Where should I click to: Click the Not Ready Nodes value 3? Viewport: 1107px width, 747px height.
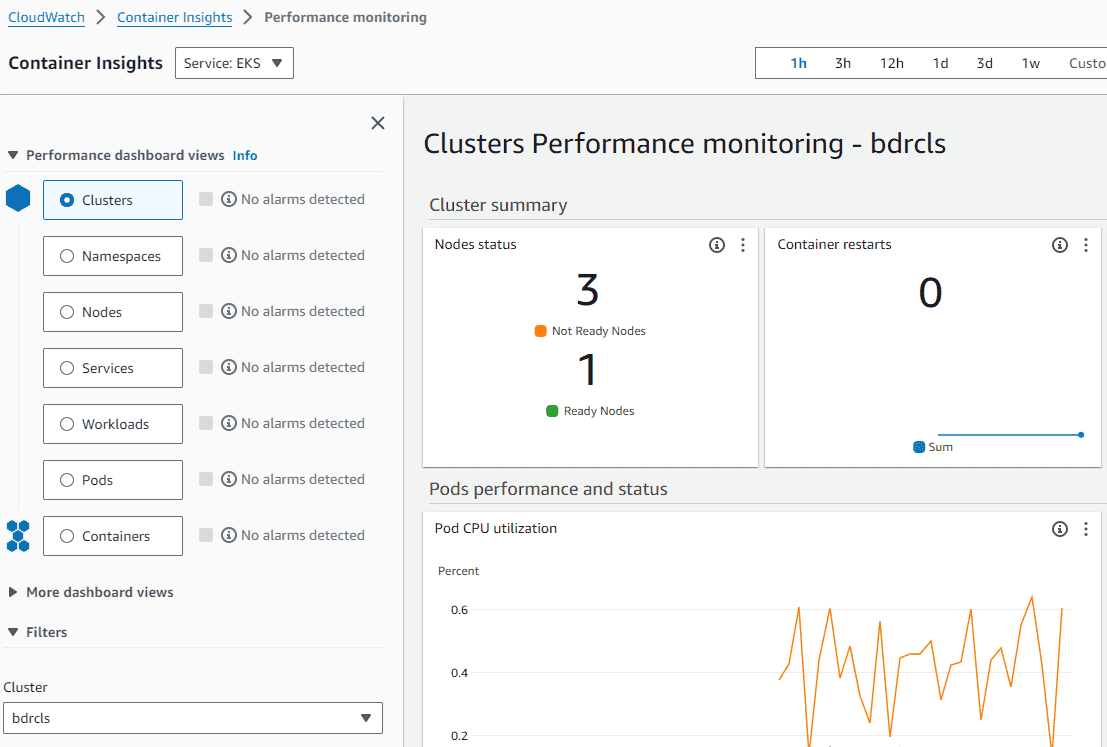pos(587,290)
